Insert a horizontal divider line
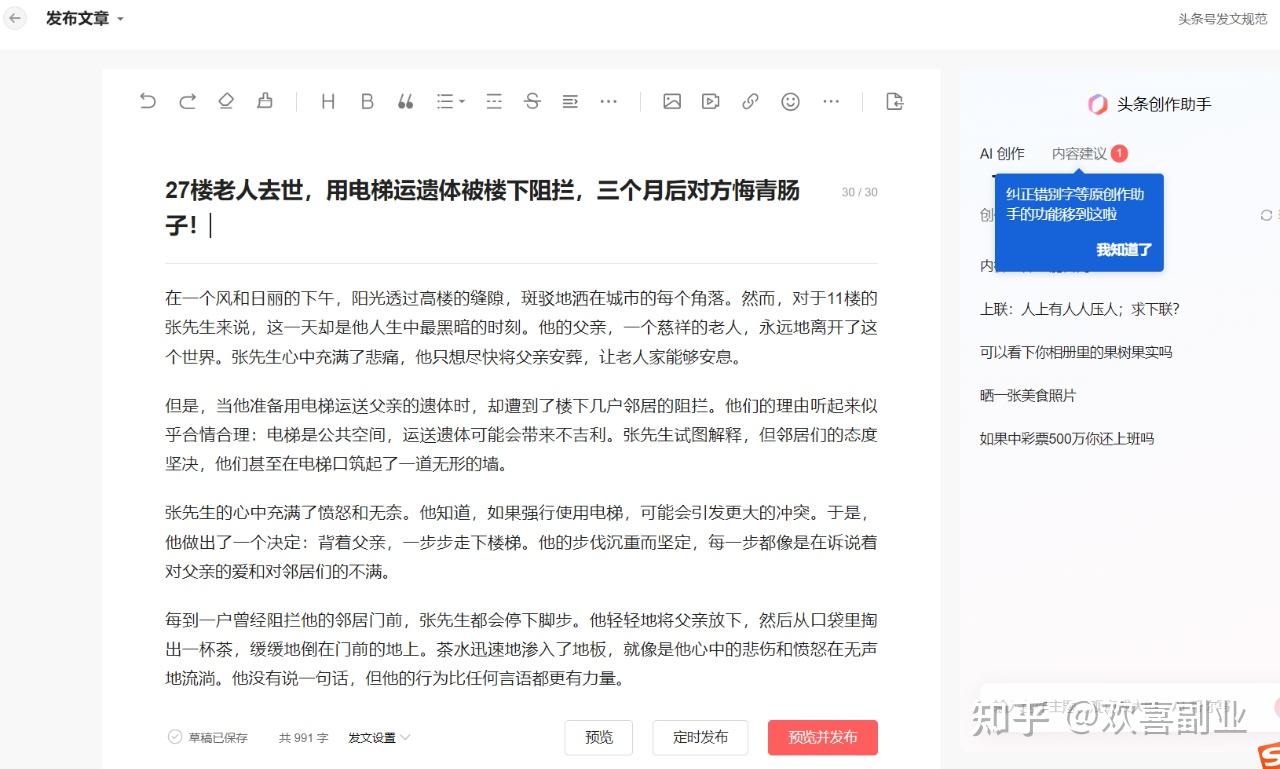Viewport: 1280px width, 769px height. click(x=493, y=101)
